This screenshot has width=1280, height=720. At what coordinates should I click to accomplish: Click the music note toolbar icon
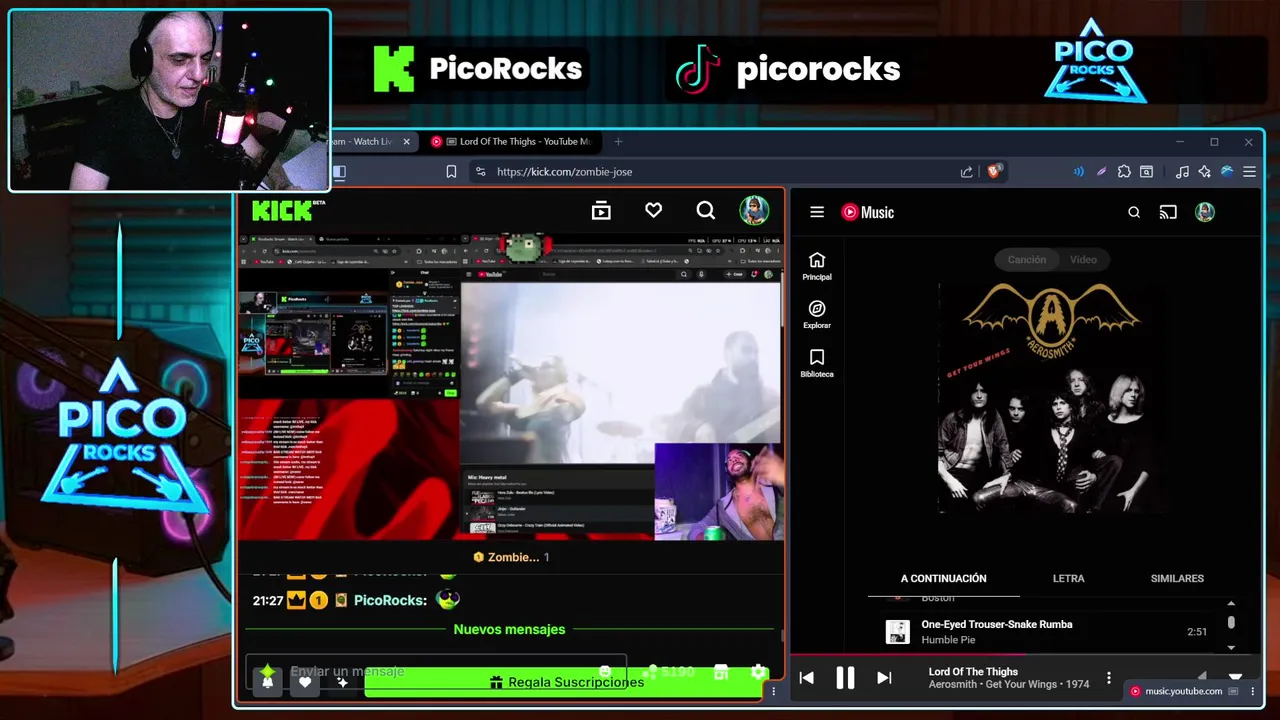[x=1182, y=172]
